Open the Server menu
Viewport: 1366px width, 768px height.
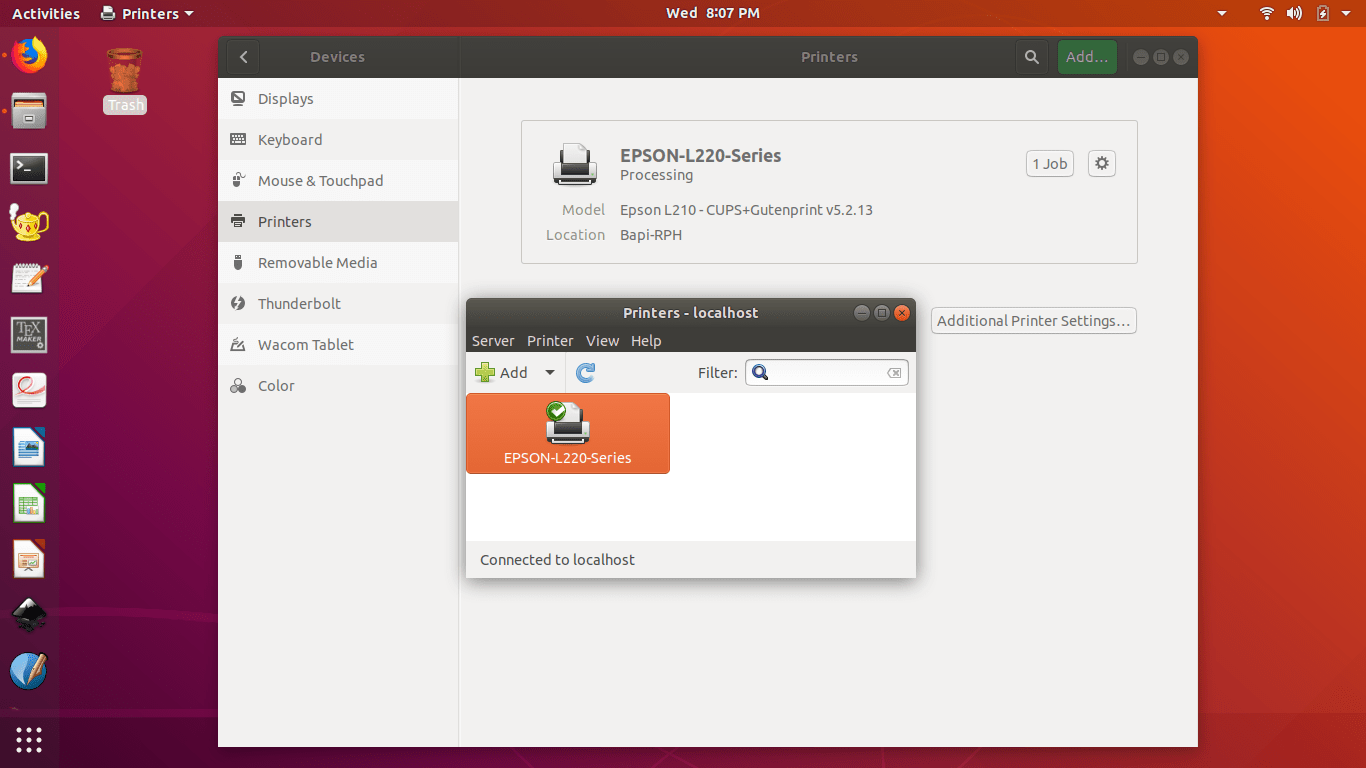(x=493, y=341)
